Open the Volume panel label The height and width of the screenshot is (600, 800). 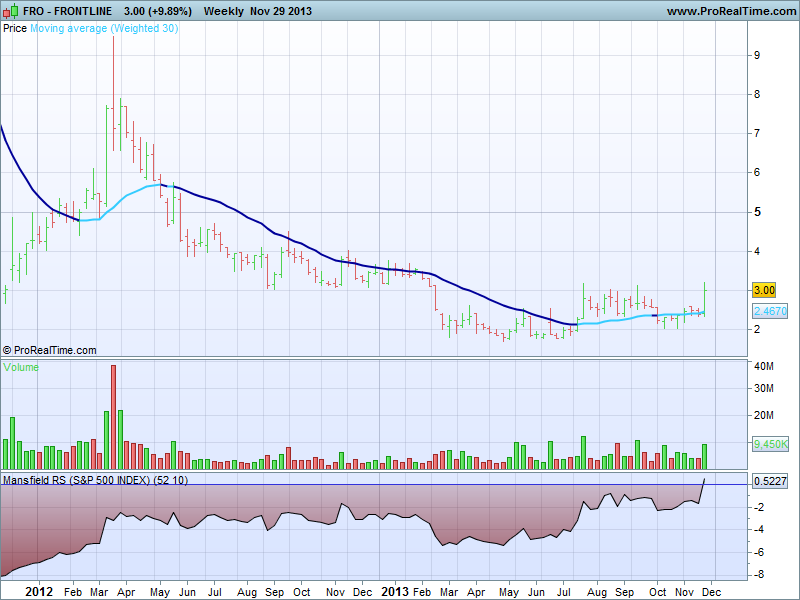click(x=21, y=367)
